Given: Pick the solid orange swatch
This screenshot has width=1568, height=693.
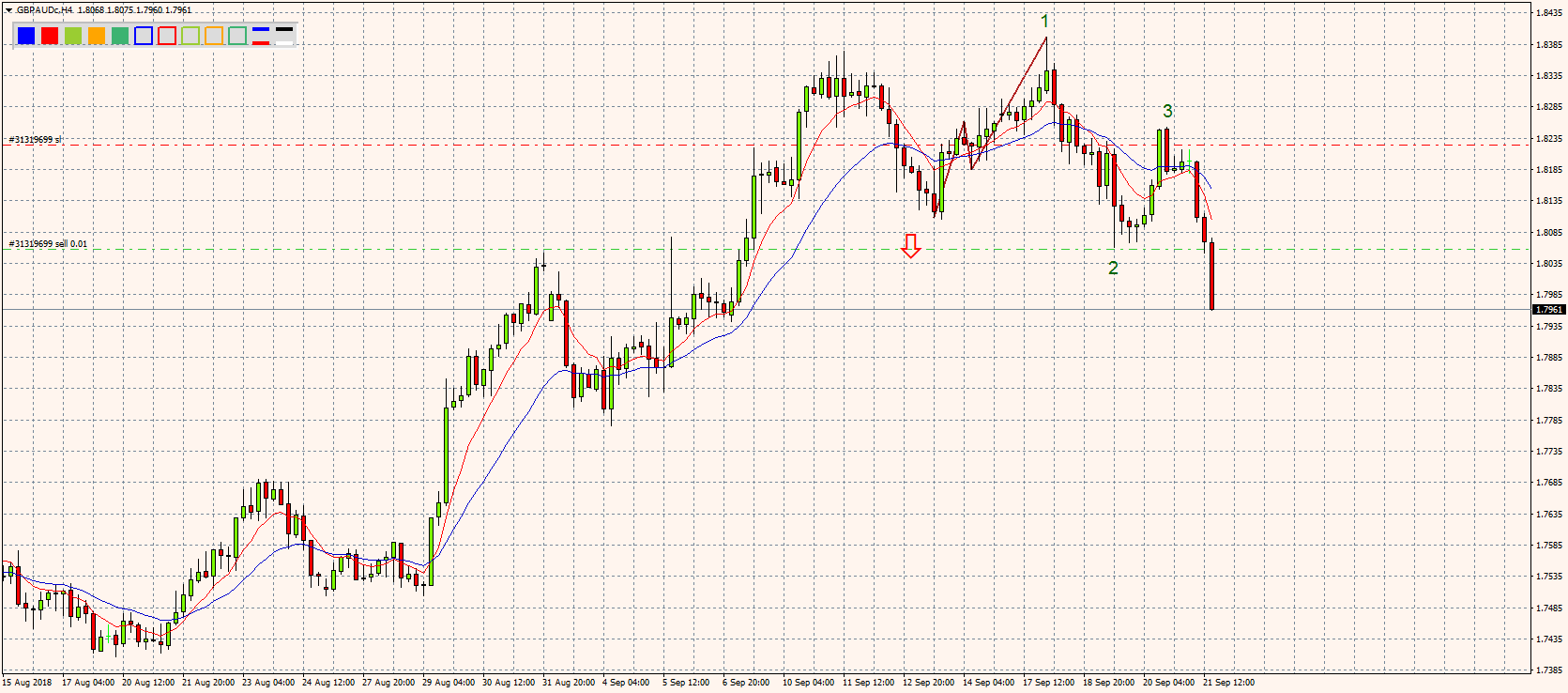Looking at the screenshot, I should coord(97,36).
